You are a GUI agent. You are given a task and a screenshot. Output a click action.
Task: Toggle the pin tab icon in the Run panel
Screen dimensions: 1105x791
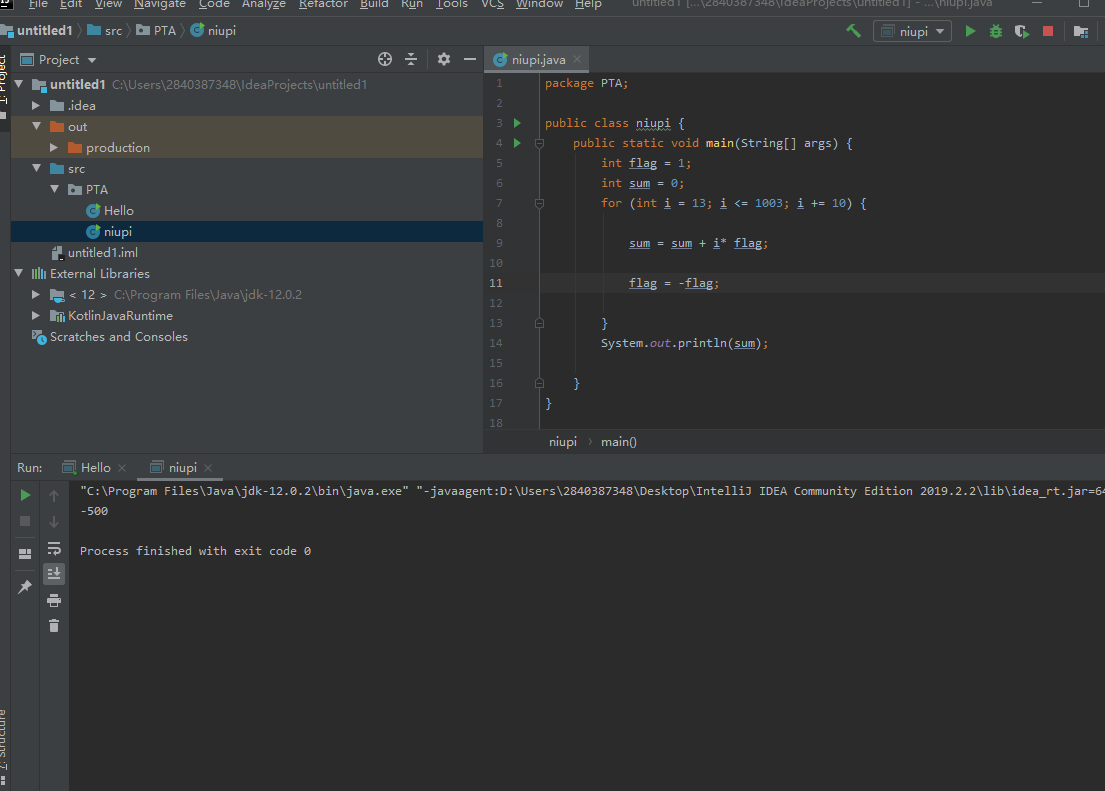pyautogui.click(x=25, y=587)
